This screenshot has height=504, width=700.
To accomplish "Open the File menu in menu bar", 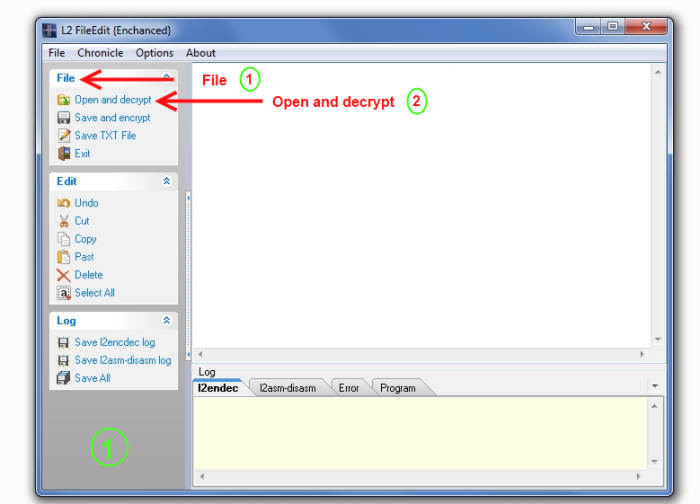I will click(57, 53).
